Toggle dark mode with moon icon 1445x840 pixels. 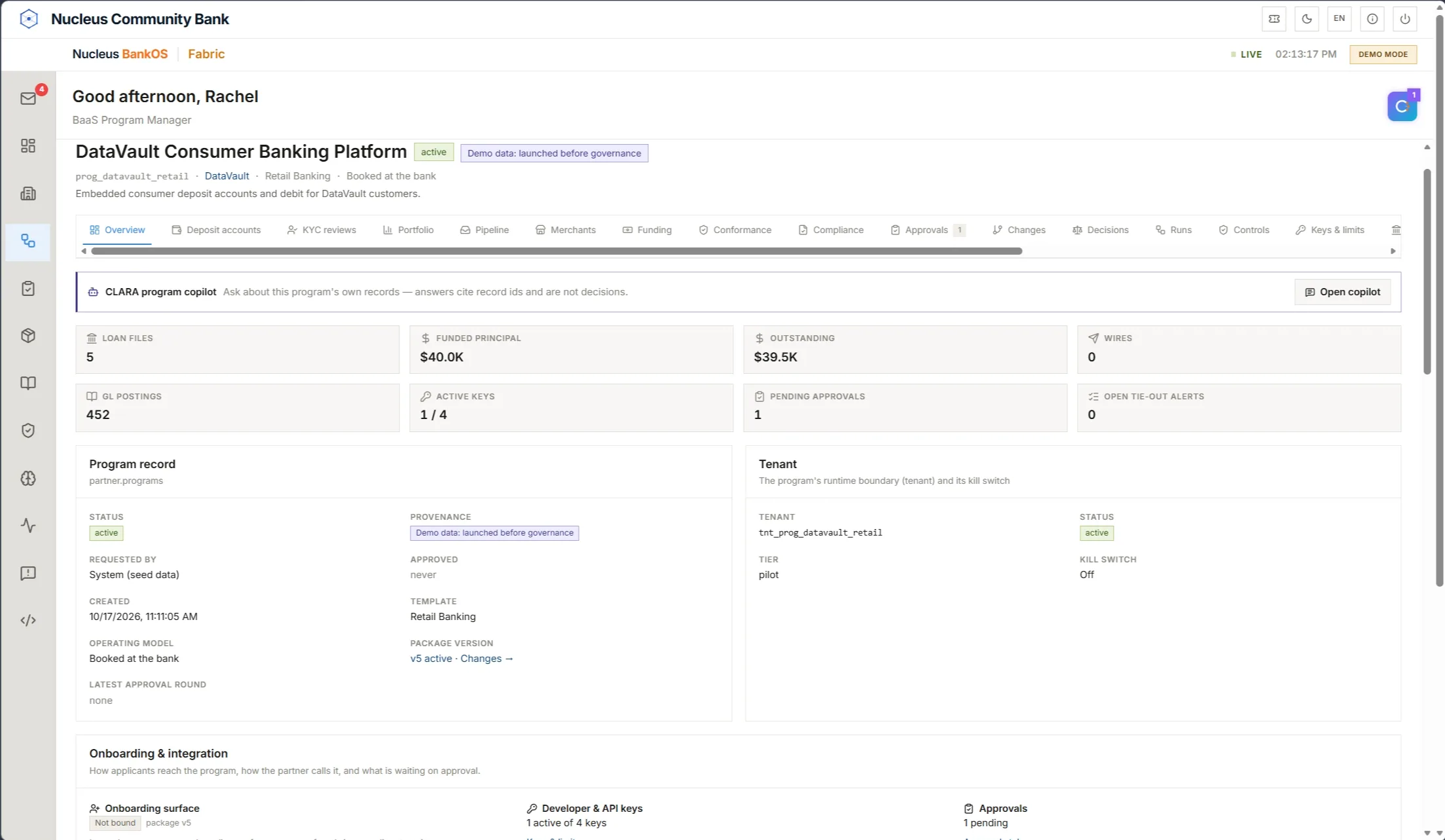(1307, 19)
